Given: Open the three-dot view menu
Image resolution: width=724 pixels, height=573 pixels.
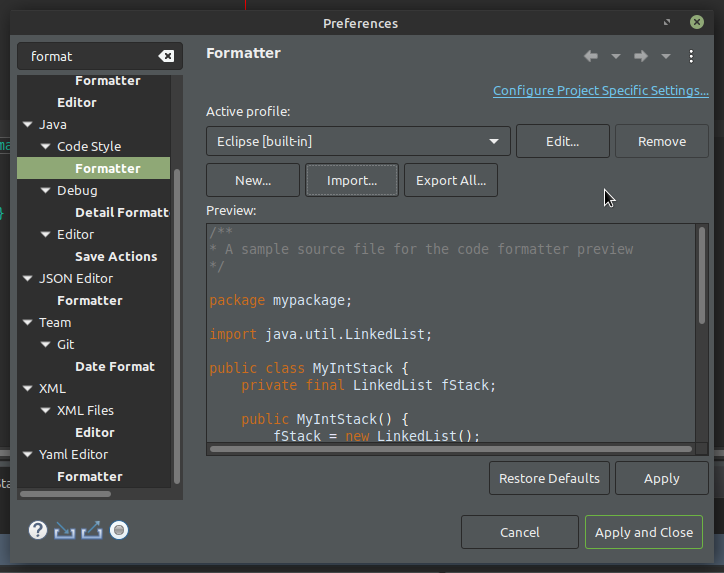Looking at the screenshot, I should [x=691, y=56].
